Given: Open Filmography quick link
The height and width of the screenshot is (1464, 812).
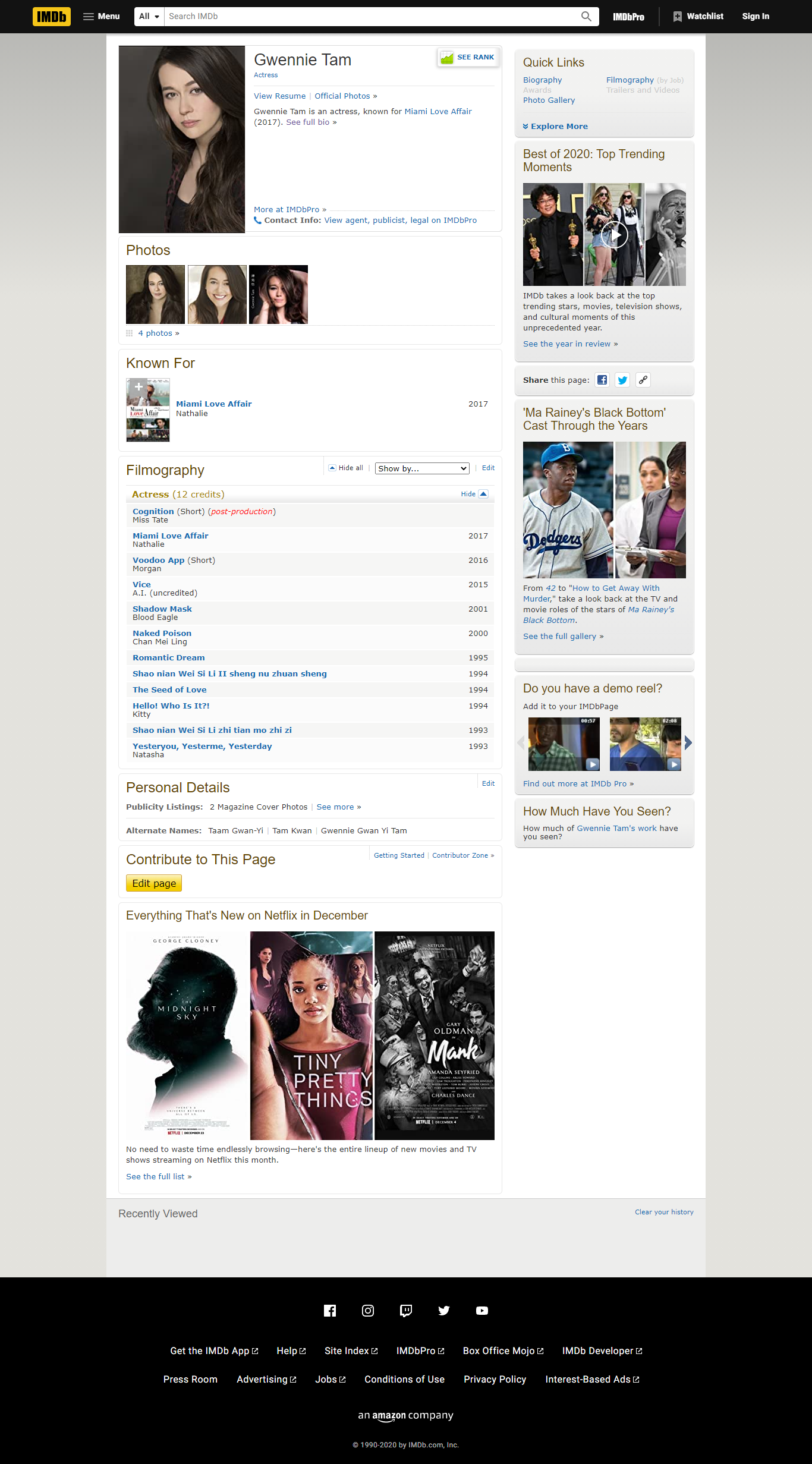Looking at the screenshot, I should click(630, 80).
